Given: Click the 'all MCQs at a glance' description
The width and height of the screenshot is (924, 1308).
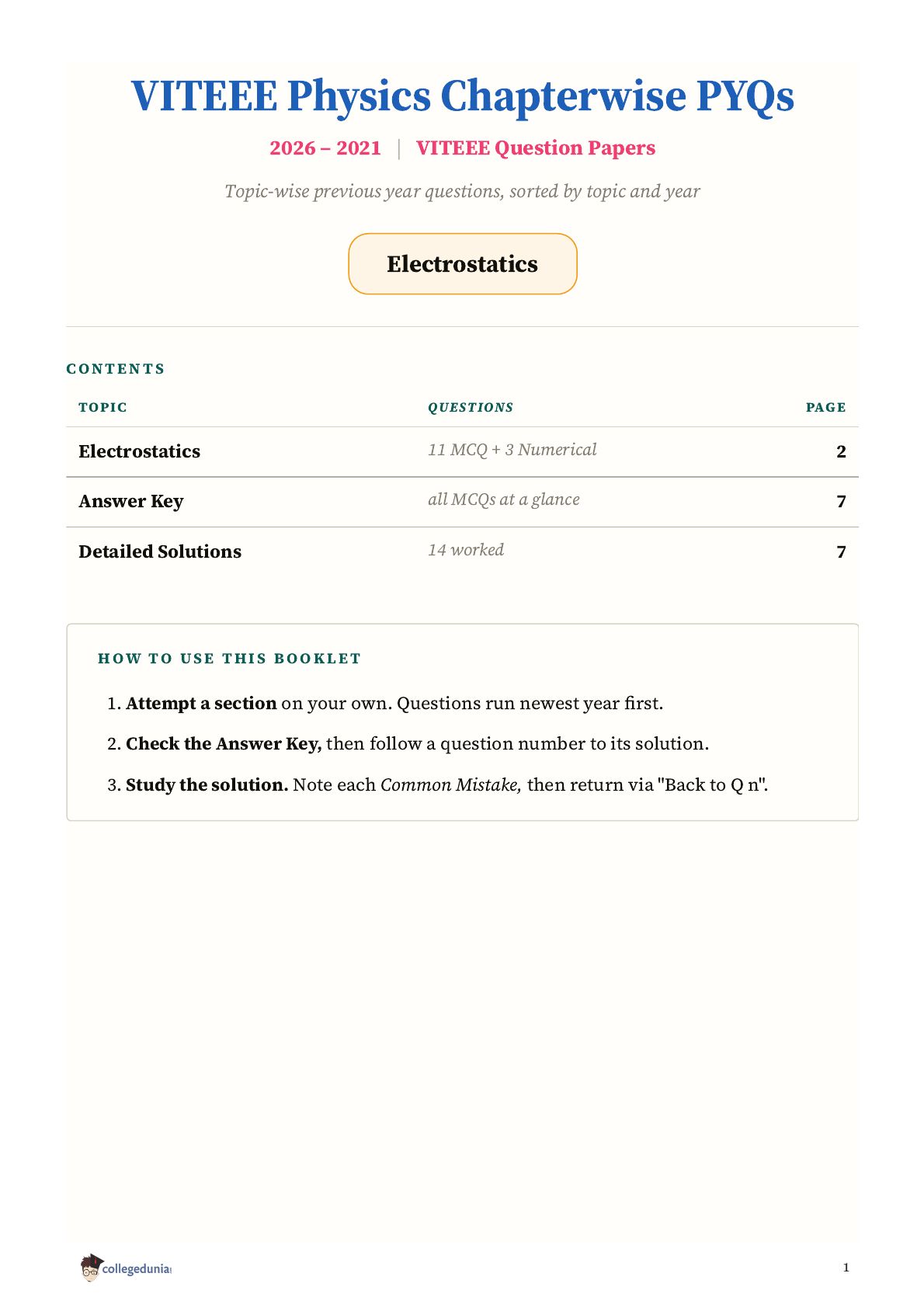Looking at the screenshot, I should [504, 499].
